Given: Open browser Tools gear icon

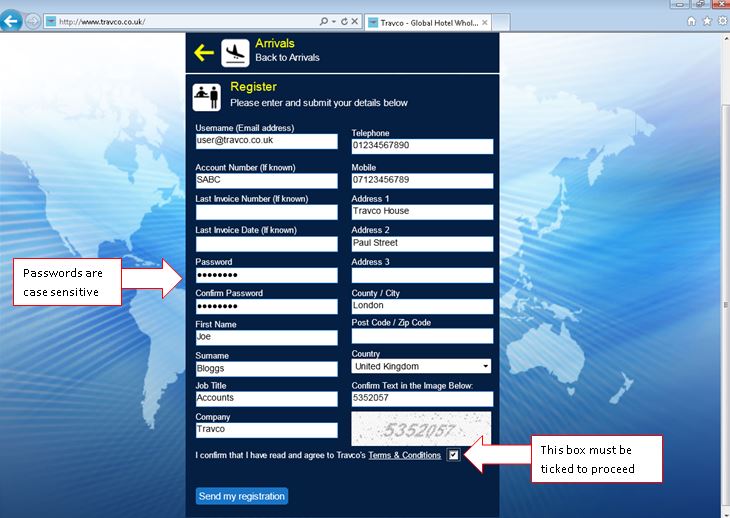Looking at the screenshot, I should [x=720, y=21].
